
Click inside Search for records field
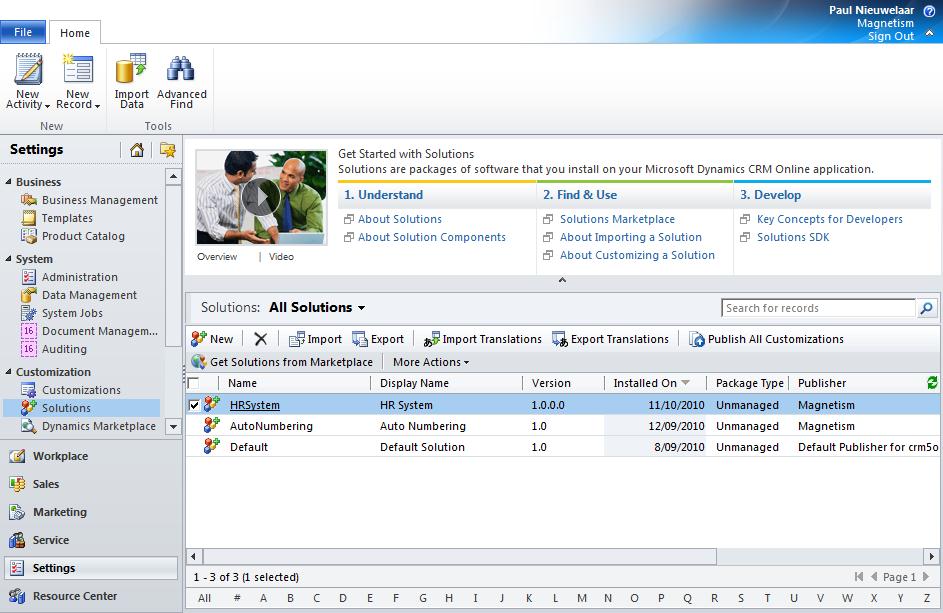[818, 308]
